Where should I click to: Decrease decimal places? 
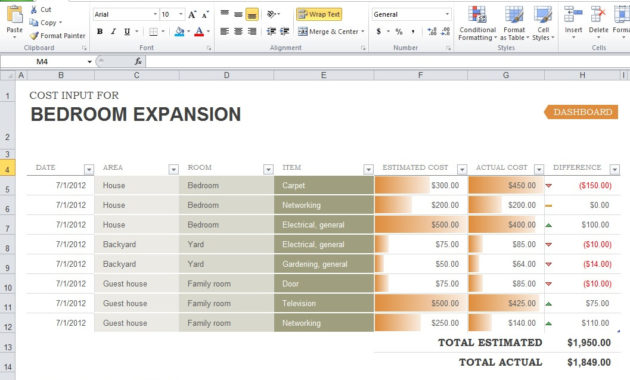click(x=445, y=31)
